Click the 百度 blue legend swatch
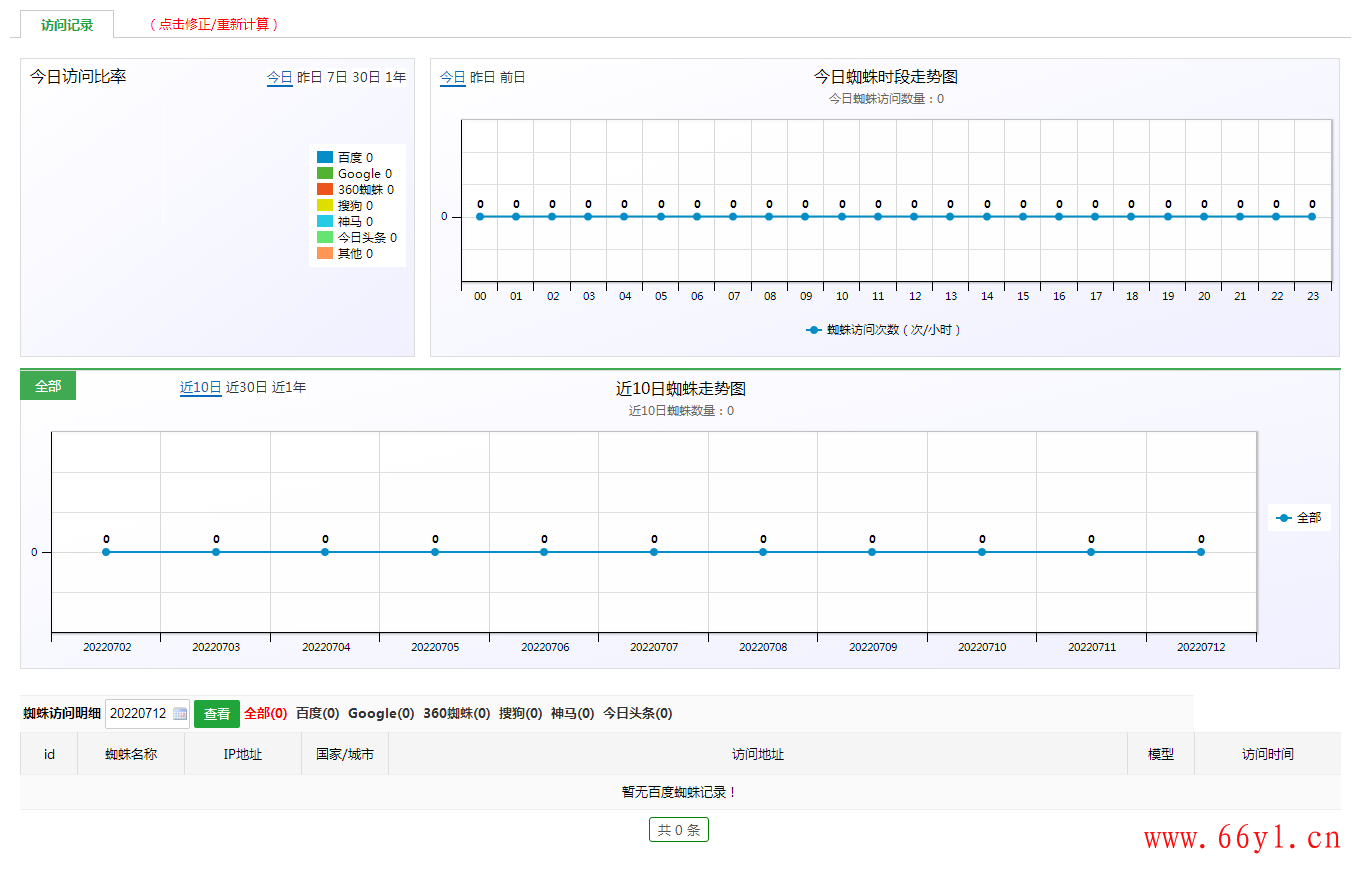Viewport: 1361px width, 869px height. click(325, 158)
